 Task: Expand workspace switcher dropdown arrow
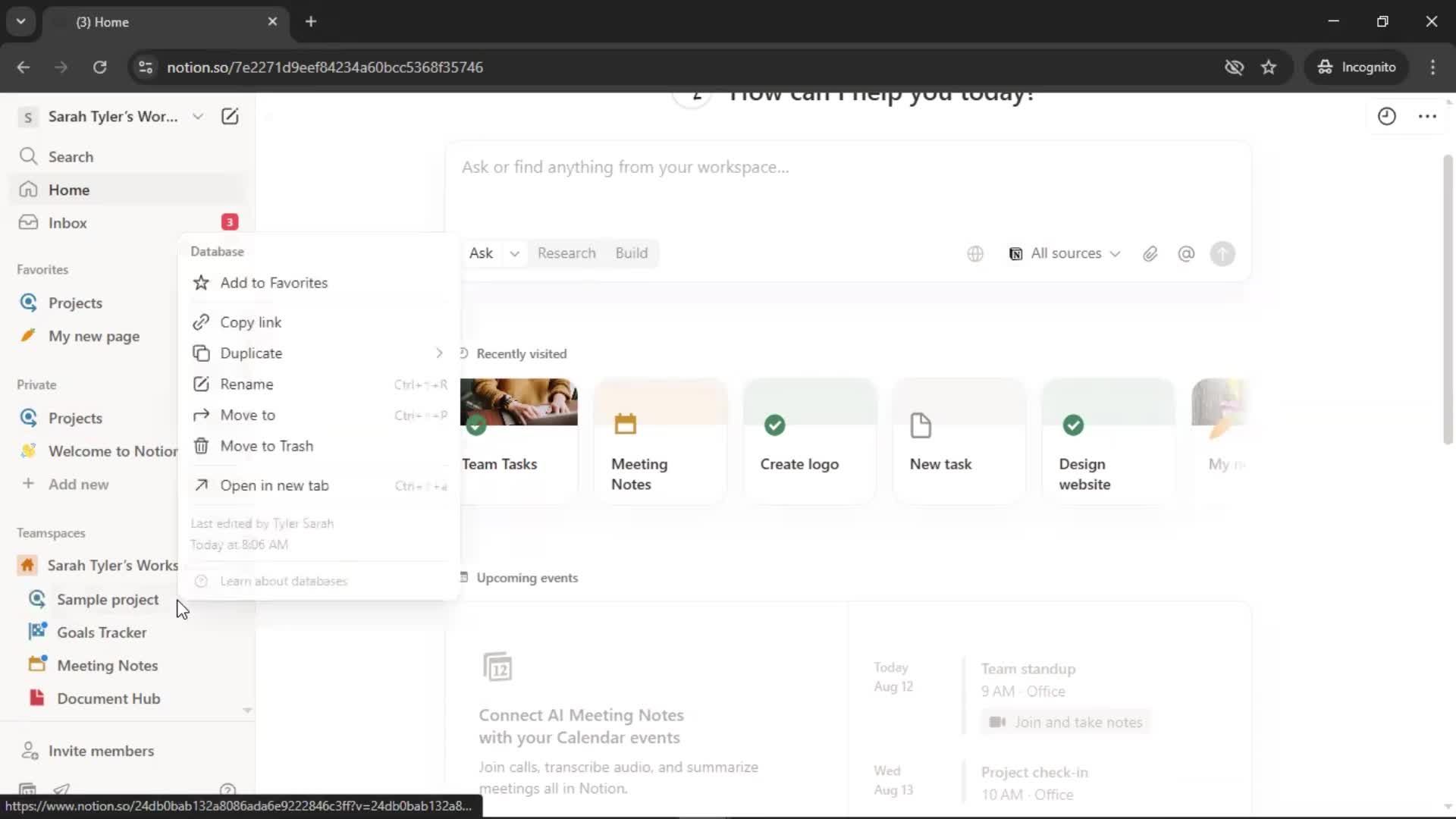point(198,116)
